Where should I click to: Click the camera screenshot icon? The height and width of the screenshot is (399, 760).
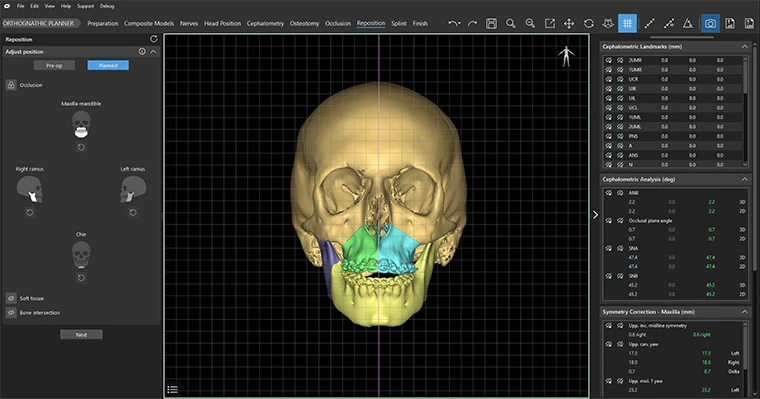(x=710, y=23)
